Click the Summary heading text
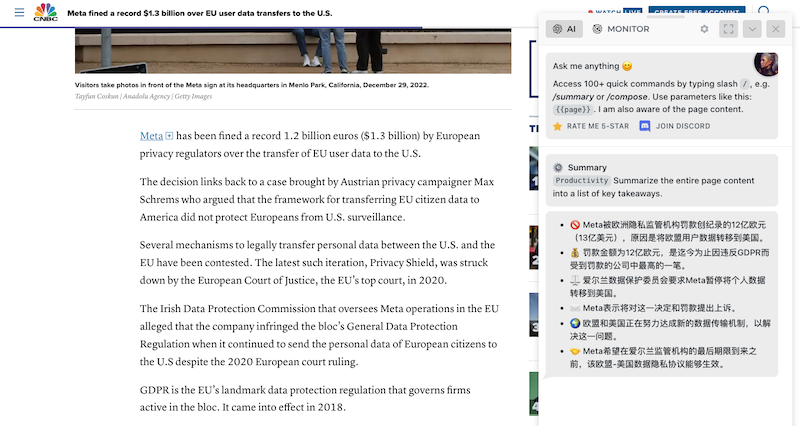Image resolution: width=800 pixels, height=426 pixels. [587, 167]
